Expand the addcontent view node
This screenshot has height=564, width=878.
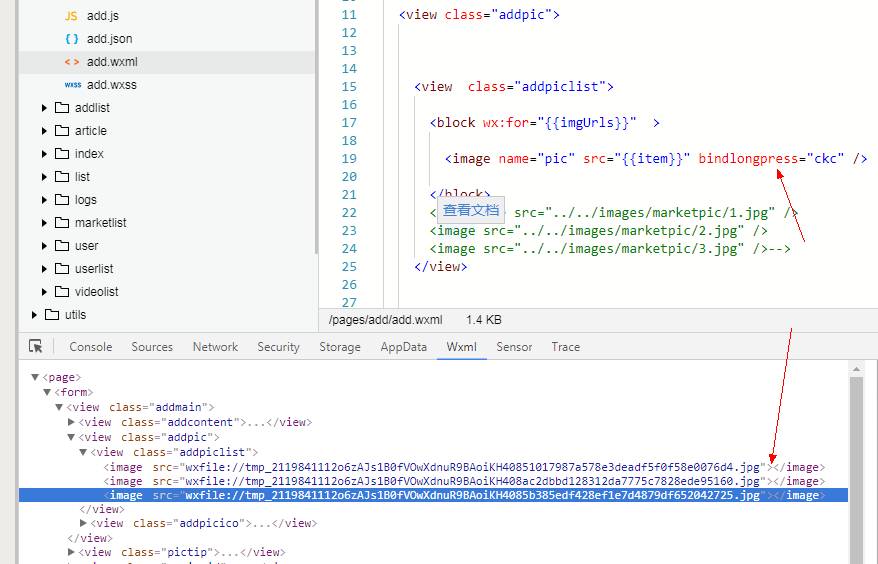pyautogui.click(x=71, y=422)
